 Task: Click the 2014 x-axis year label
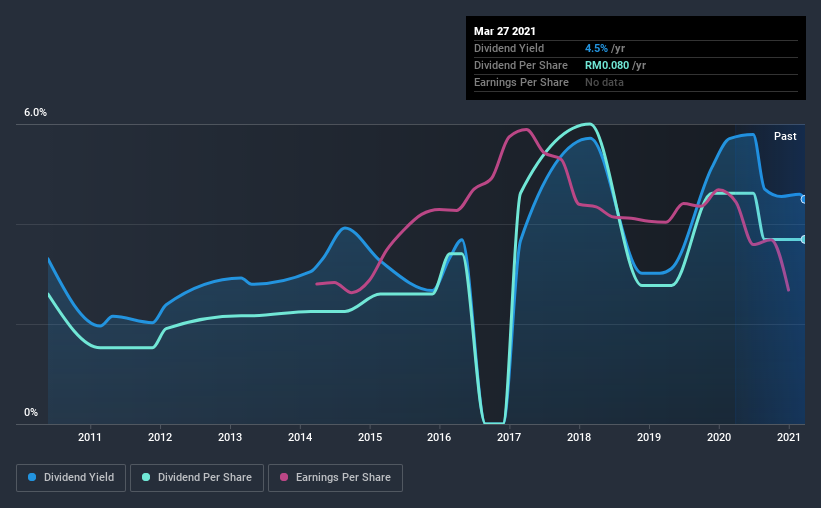pos(300,437)
